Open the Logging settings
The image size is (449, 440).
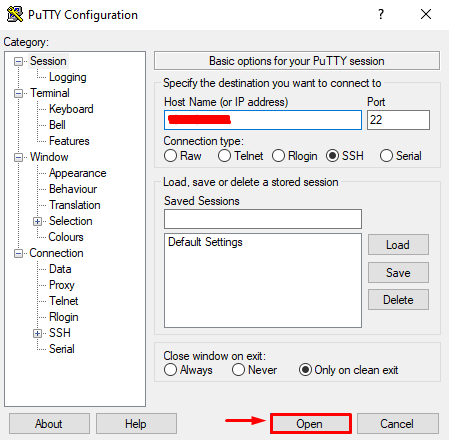coord(68,77)
